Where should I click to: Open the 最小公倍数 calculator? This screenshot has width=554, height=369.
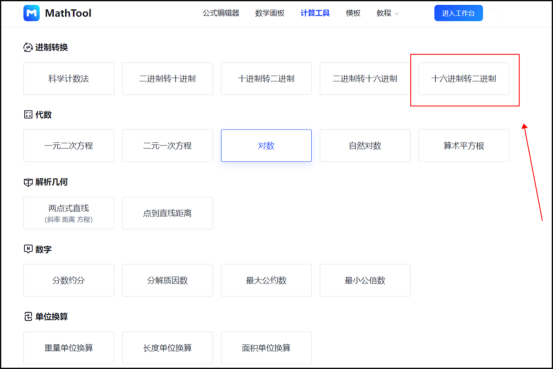(365, 280)
